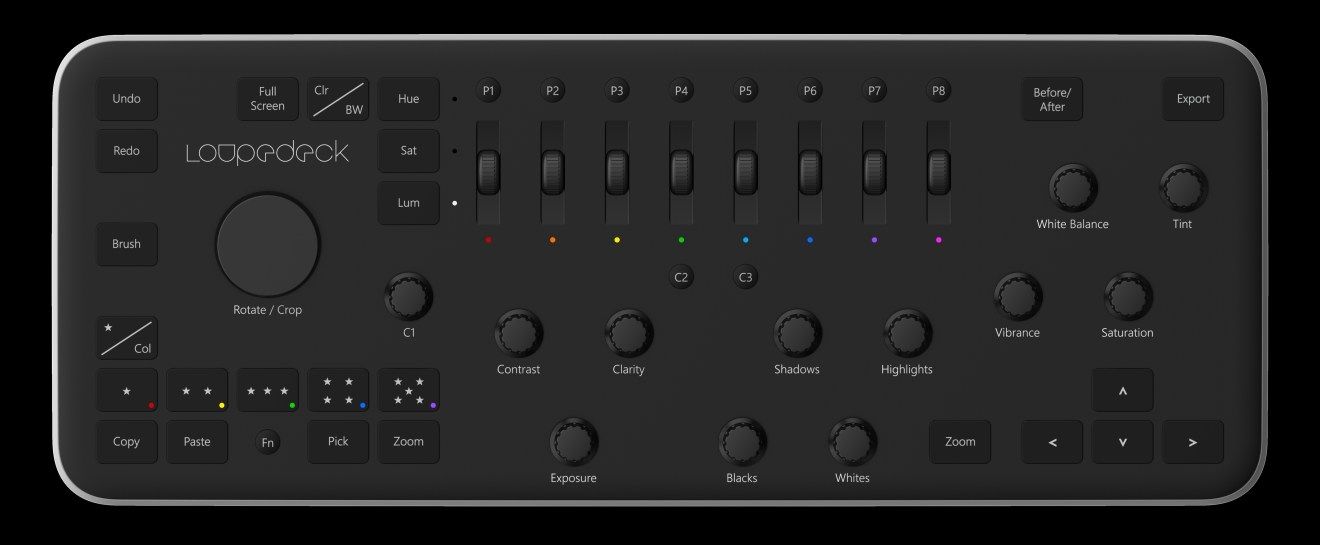
Task: Click the aqua color scroll wheel
Action: pyautogui.click(x=745, y=172)
